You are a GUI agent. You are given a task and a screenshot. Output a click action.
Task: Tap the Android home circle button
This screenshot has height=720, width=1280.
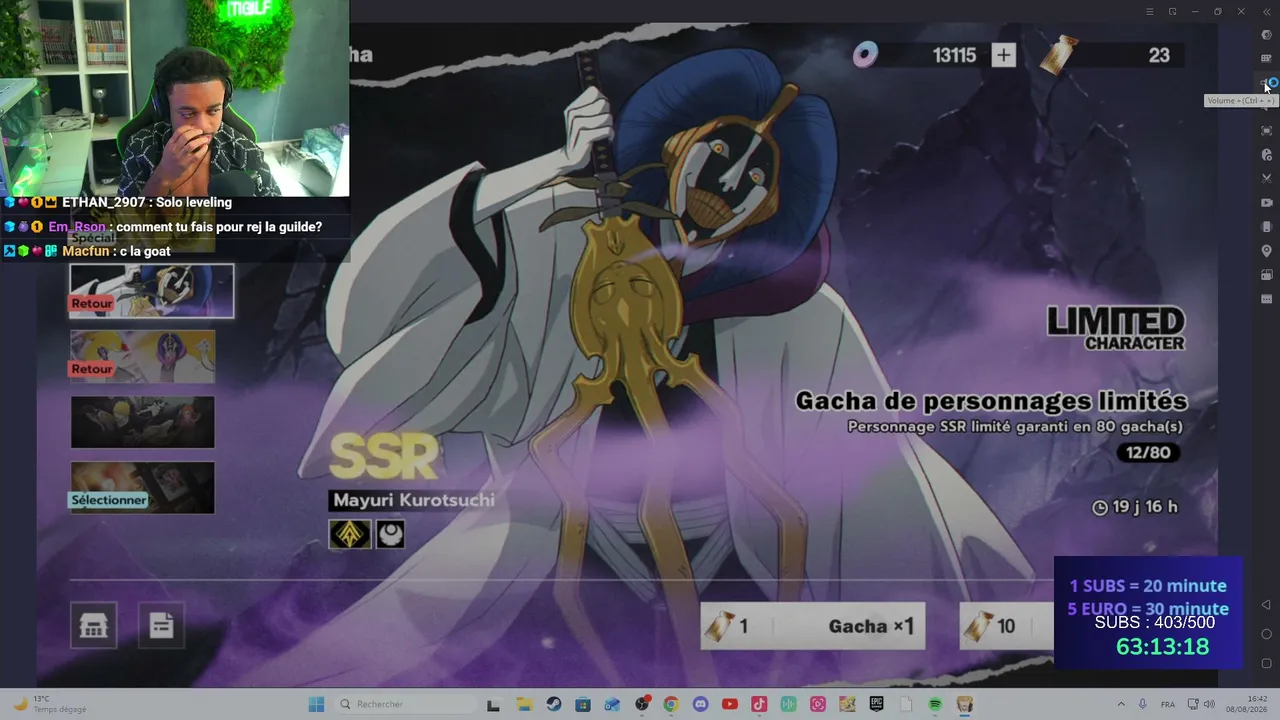(x=1266, y=634)
